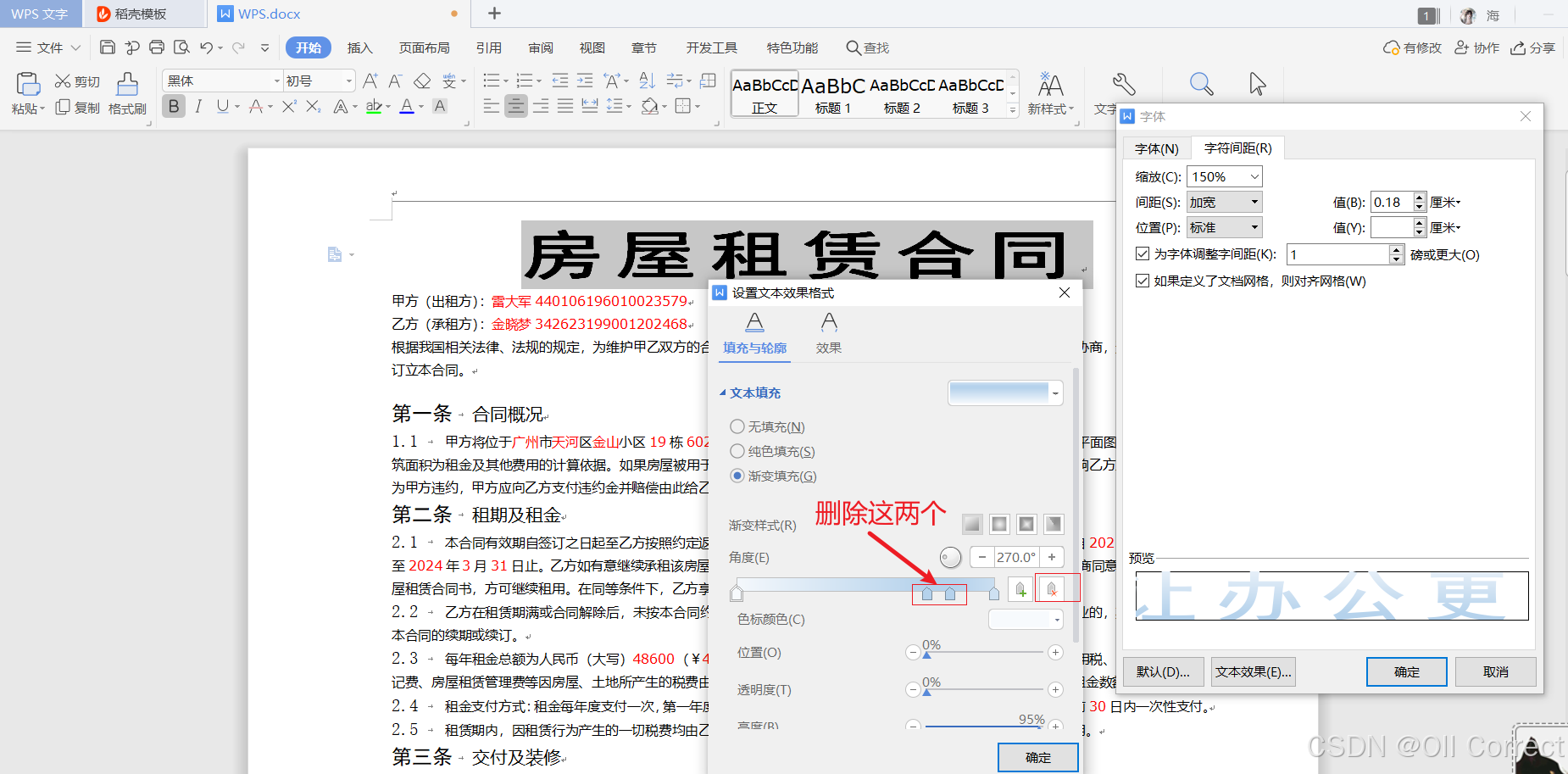Click the 值(B) 0.18 input field
Viewport: 1568px width, 774px height.
pyautogui.click(x=1392, y=202)
